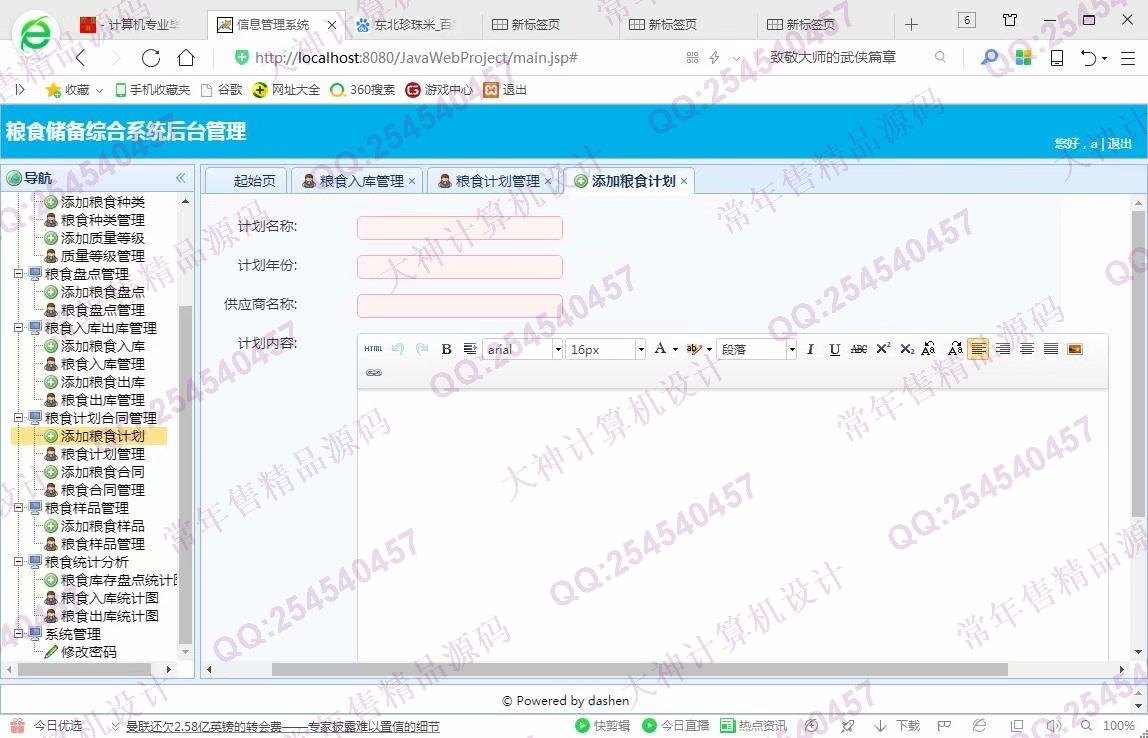The width and height of the screenshot is (1148, 738).
Task: Click the 供应商名称 input field
Action: (x=460, y=305)
